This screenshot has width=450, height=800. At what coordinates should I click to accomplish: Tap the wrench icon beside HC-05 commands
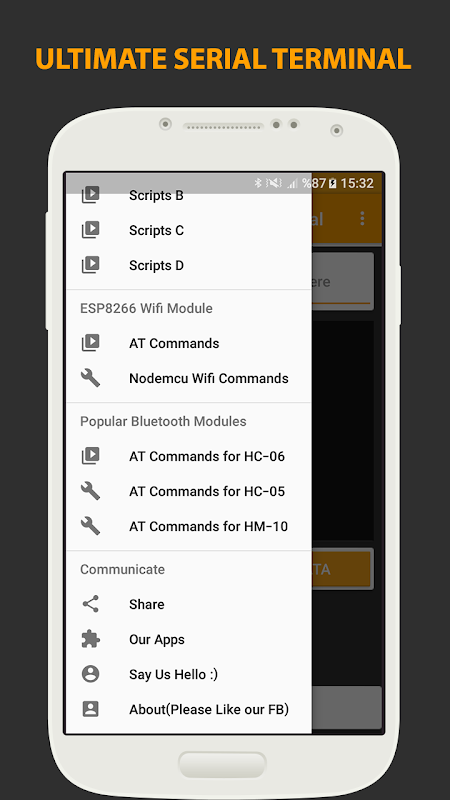[x=90, y=491]
